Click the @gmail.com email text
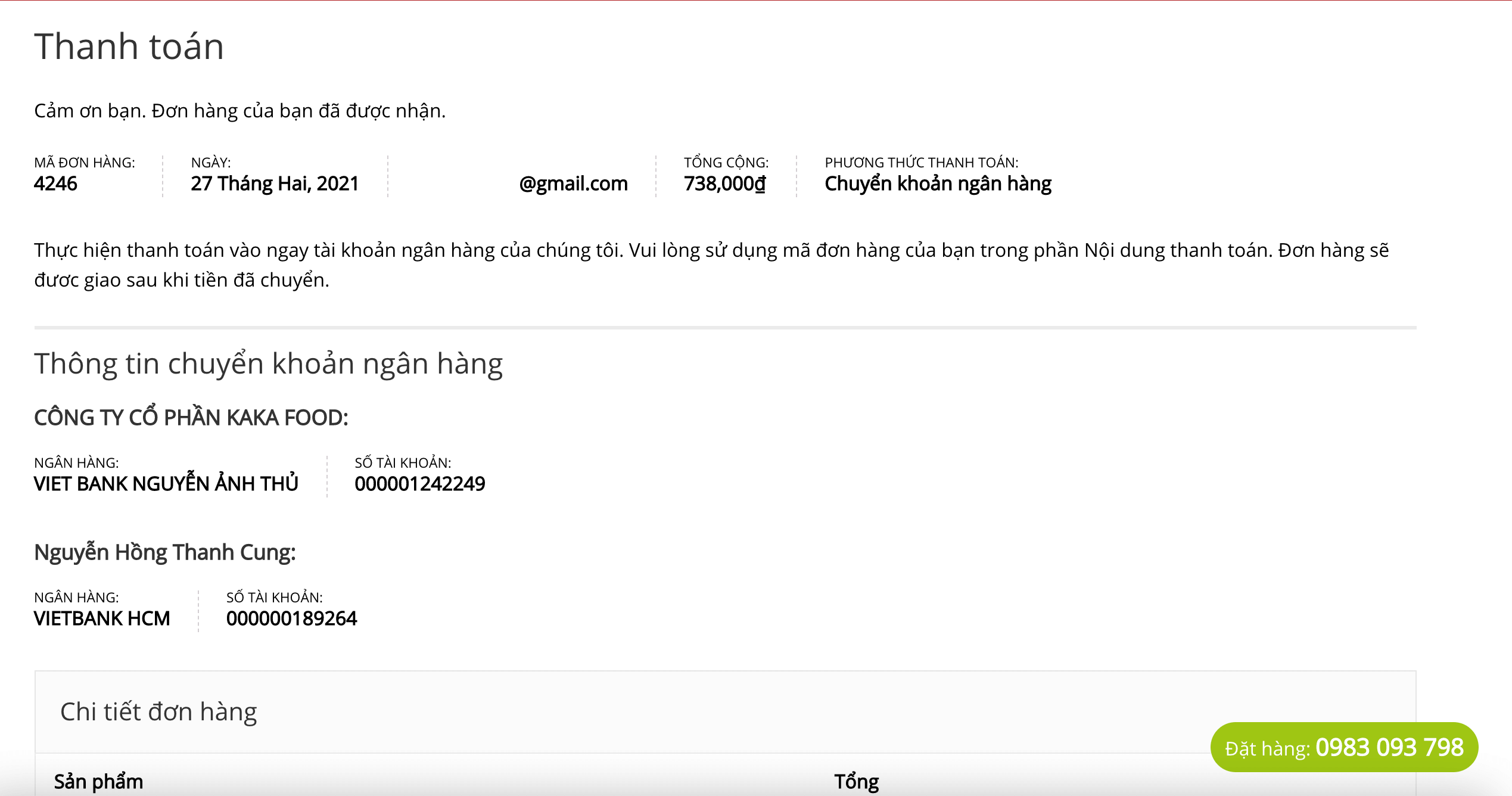1512x796 pixels. coord(573,184)
